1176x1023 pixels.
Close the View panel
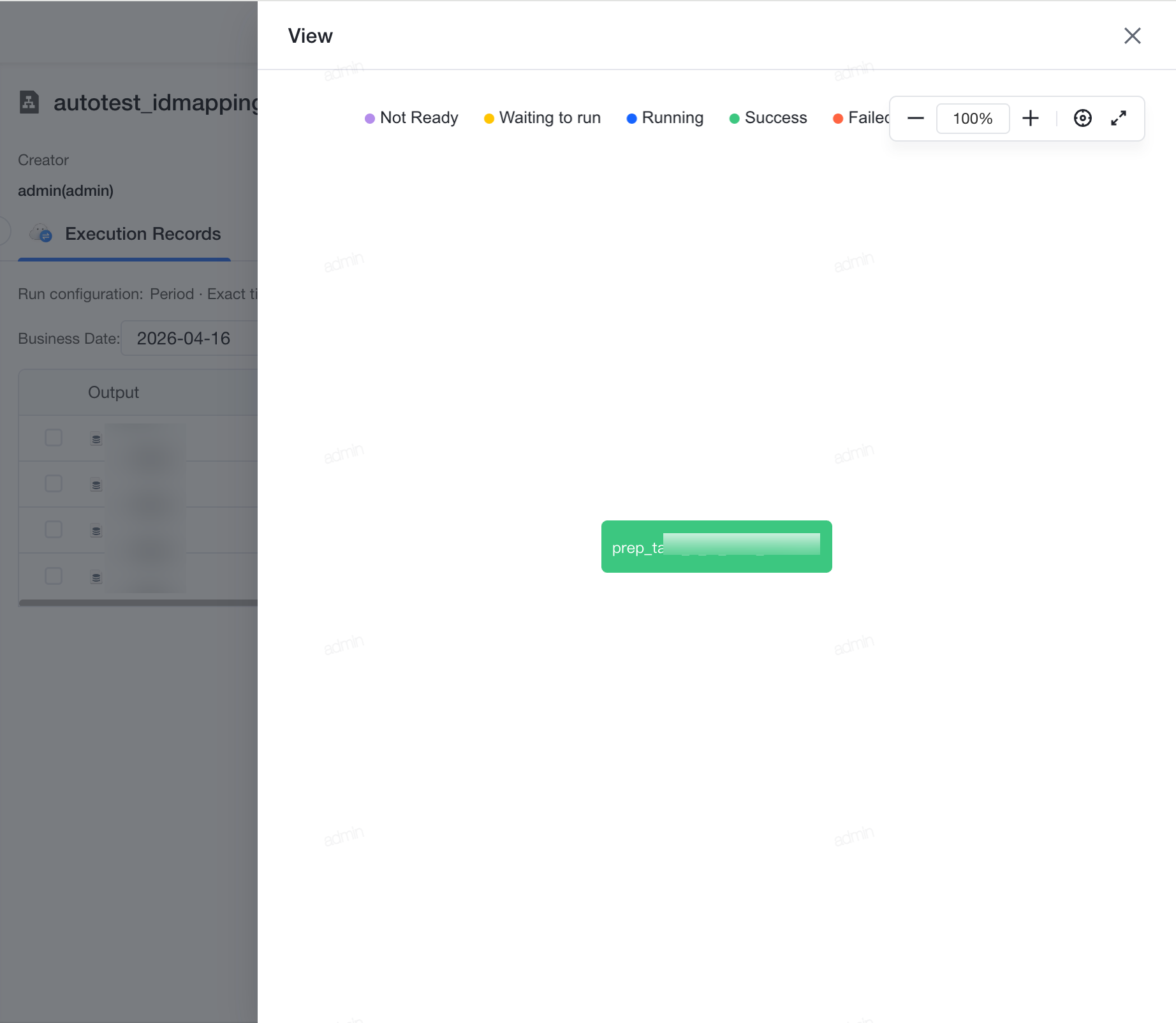click(x=1132, y=36)
